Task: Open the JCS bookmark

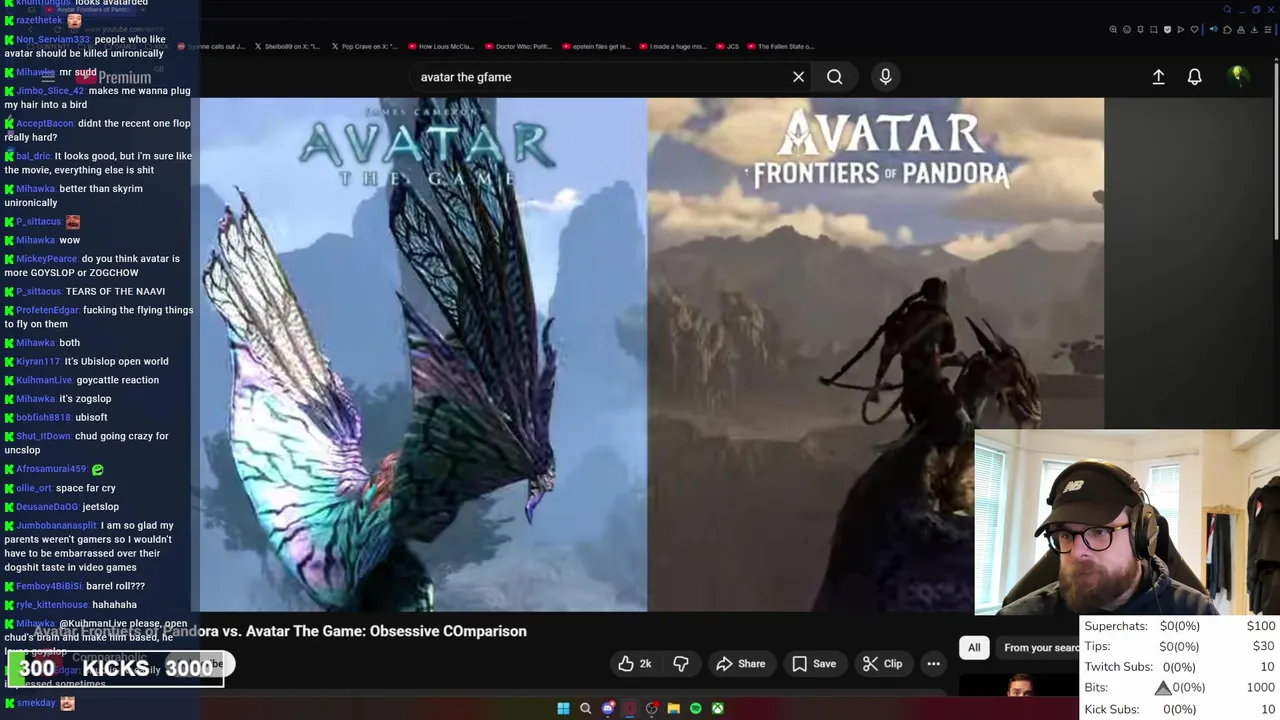Action: 728,46
